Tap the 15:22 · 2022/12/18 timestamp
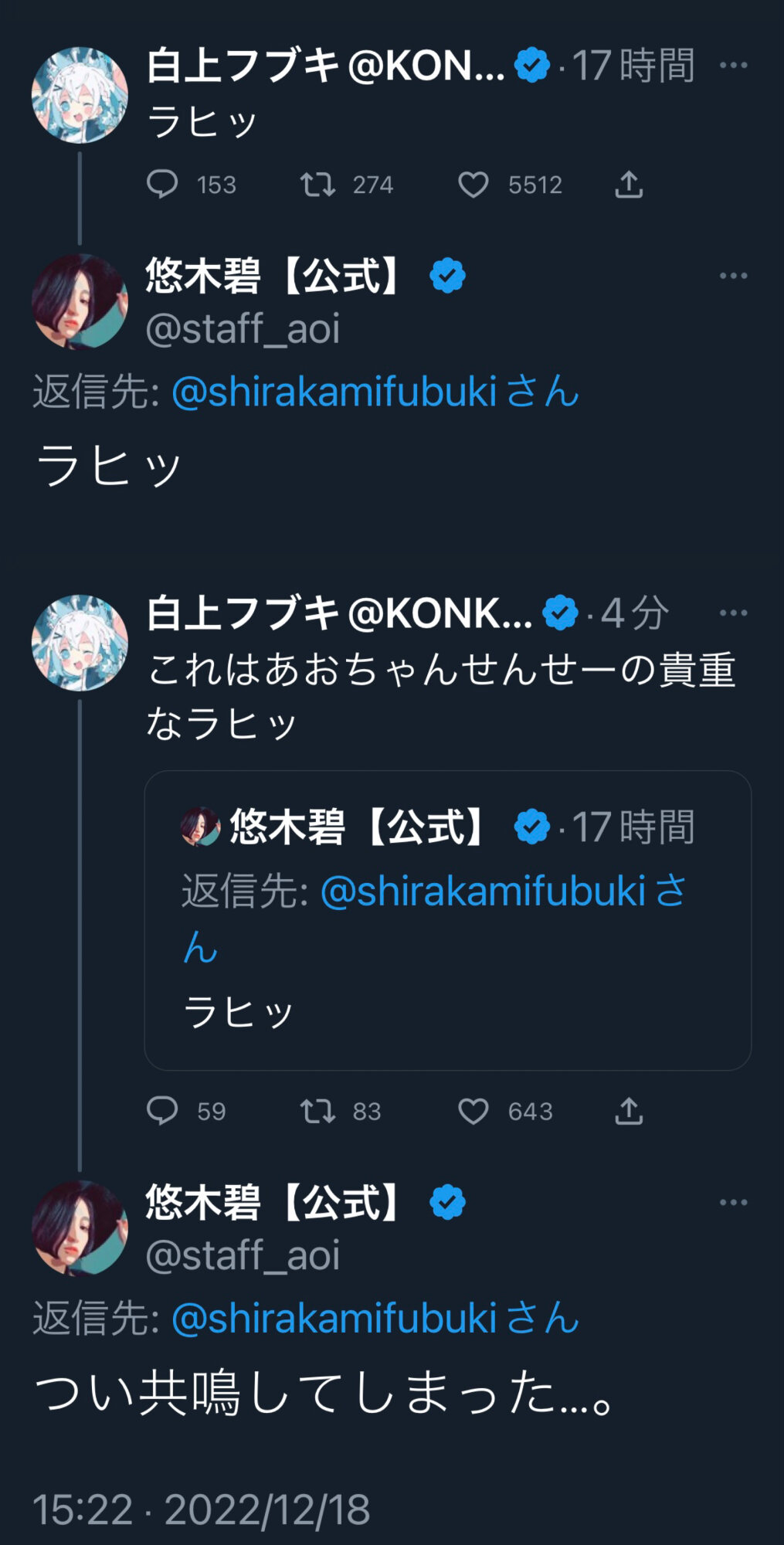This screenshot has width=784, height=1545. click(x=202, y=1509)
